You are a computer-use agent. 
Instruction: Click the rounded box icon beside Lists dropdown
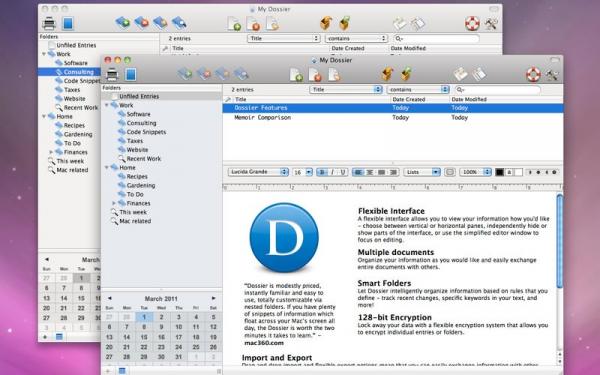(x=450, y=172)
